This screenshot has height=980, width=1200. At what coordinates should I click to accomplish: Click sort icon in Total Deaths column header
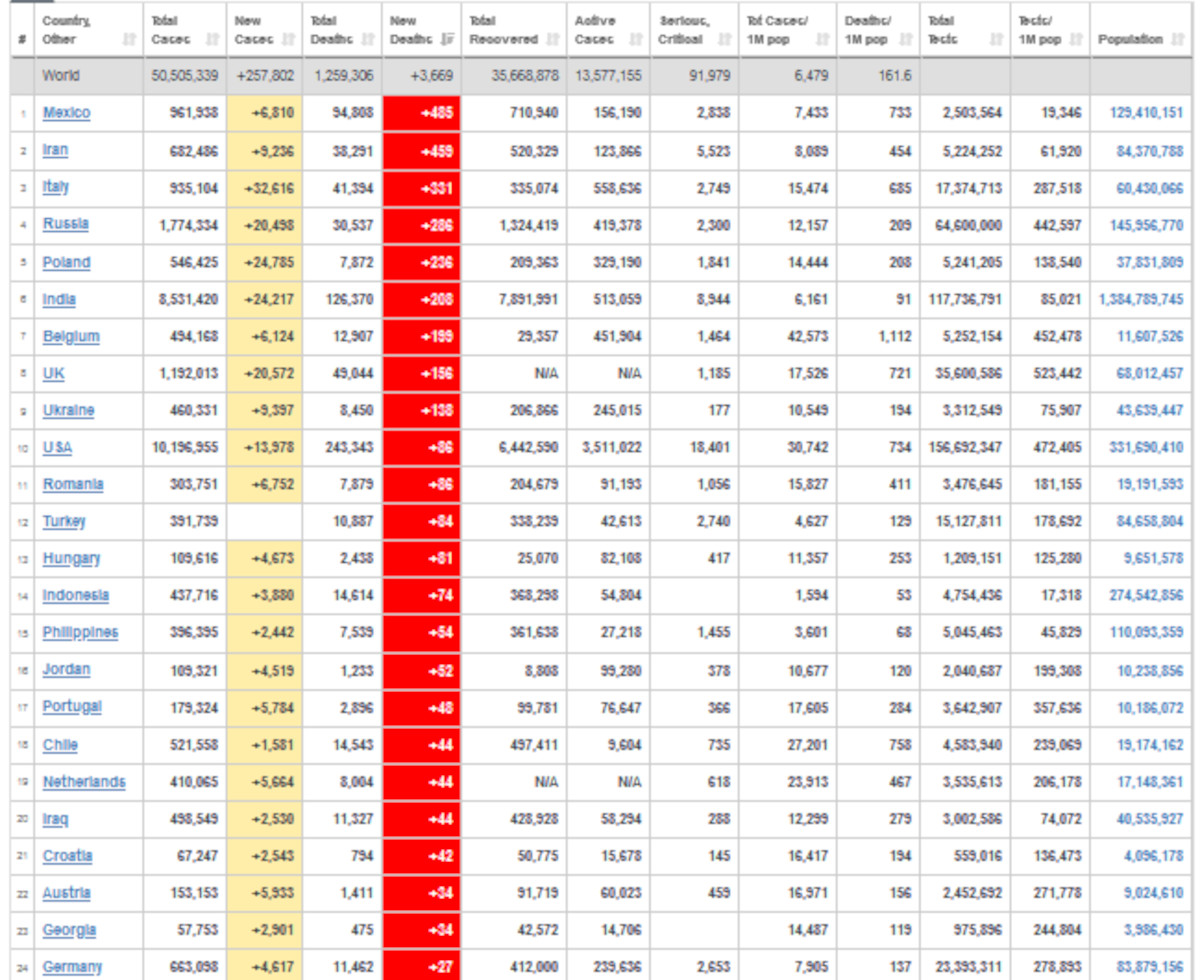369,40
